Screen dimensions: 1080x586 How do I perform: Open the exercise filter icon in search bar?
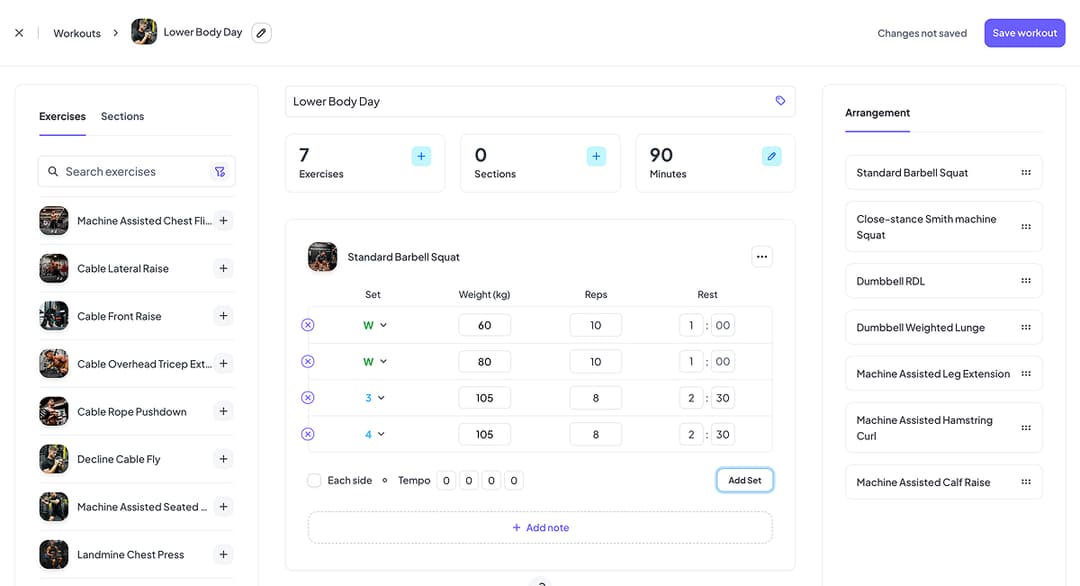click(x=220, y=171)
